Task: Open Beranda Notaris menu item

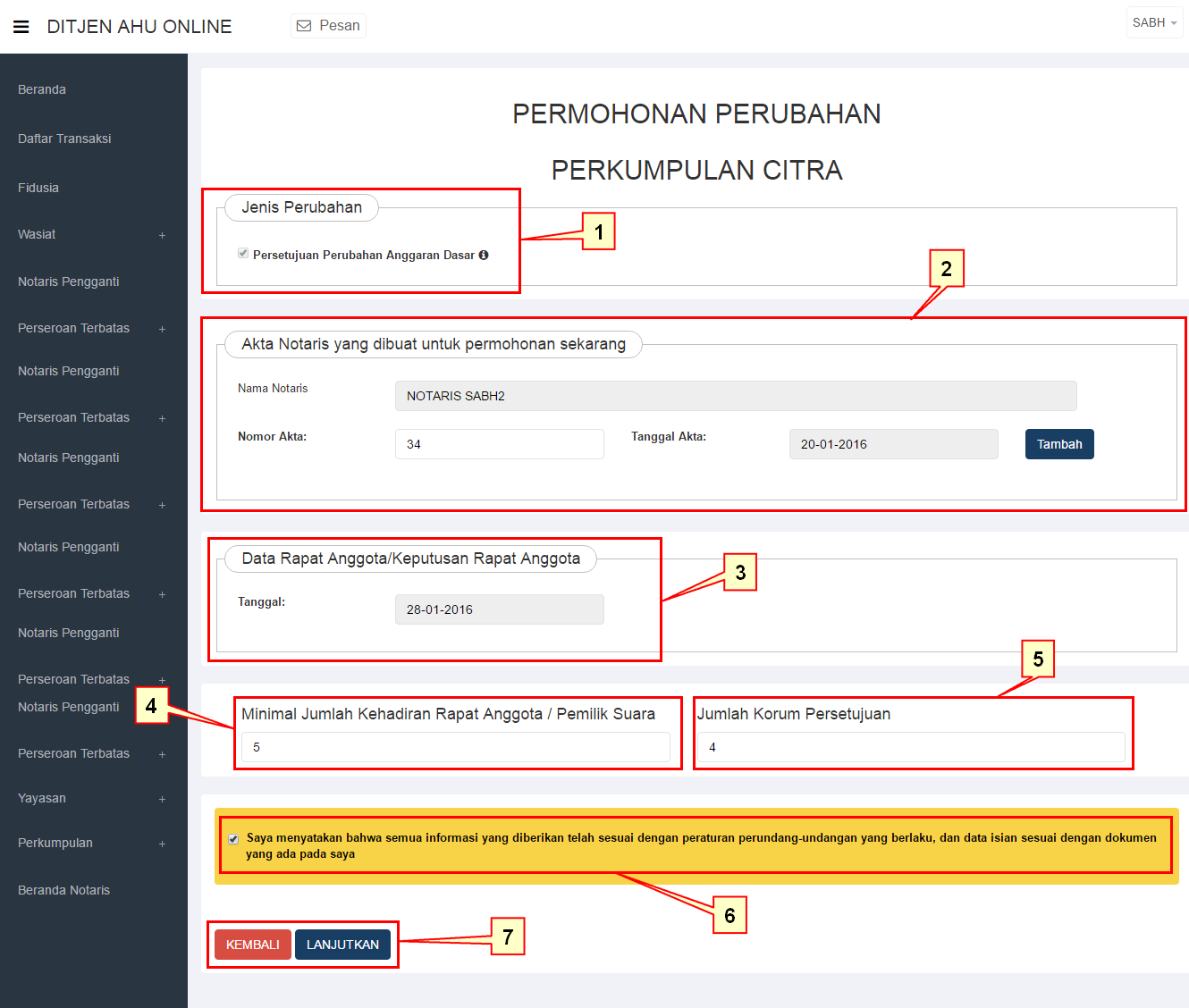Action: pos(64,890)
